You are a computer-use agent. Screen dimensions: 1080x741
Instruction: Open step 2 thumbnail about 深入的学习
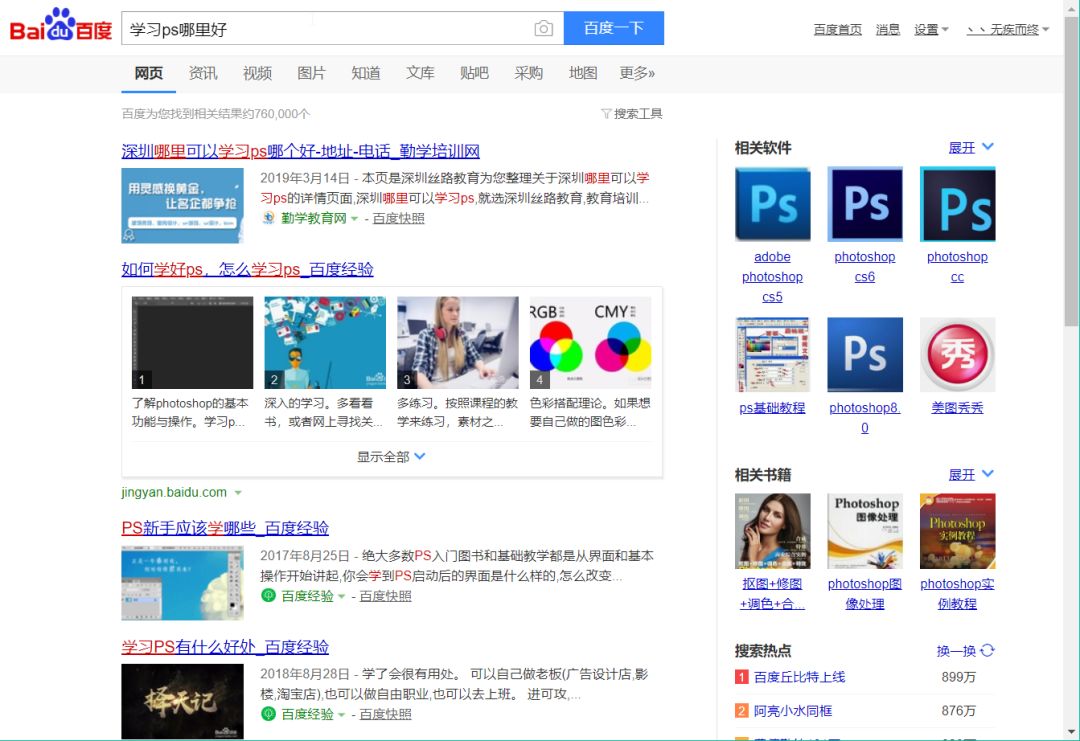325,342
